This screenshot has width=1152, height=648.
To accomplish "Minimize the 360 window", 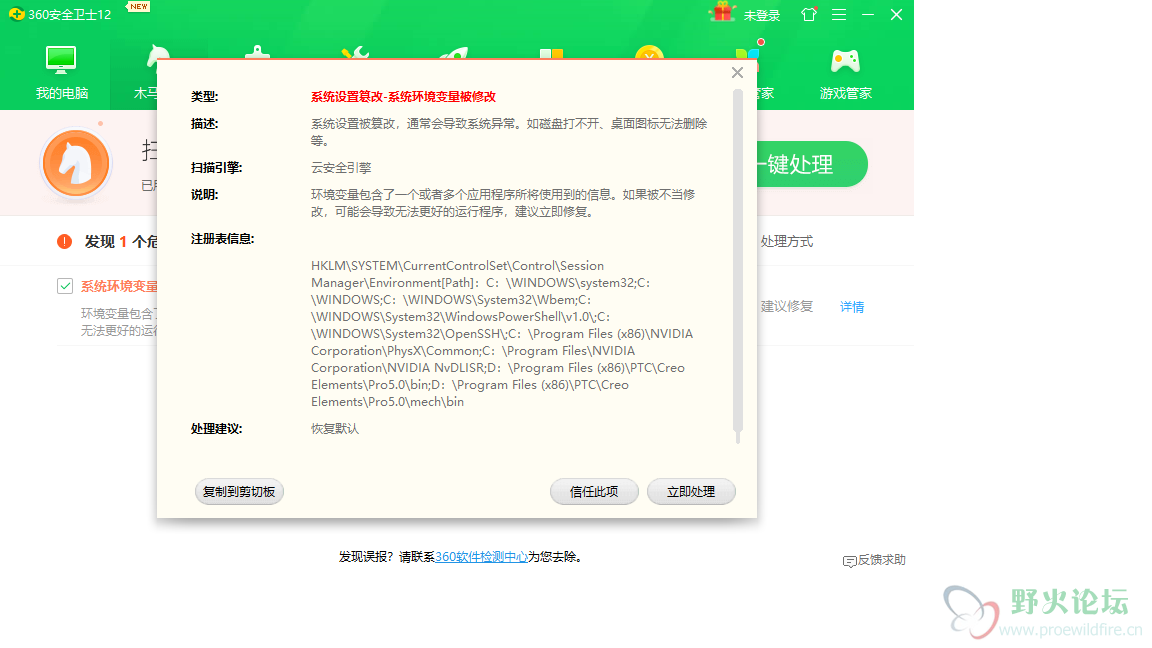I will click(868, 15).
